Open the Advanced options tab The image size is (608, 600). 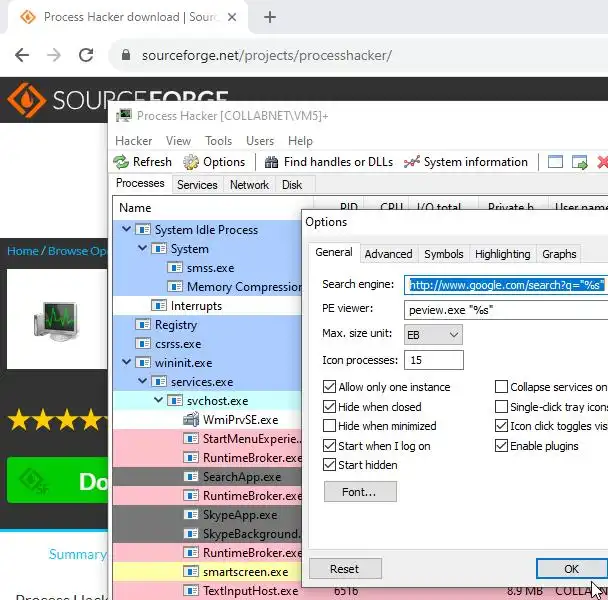pyautogui.click(x=388, y=254)
